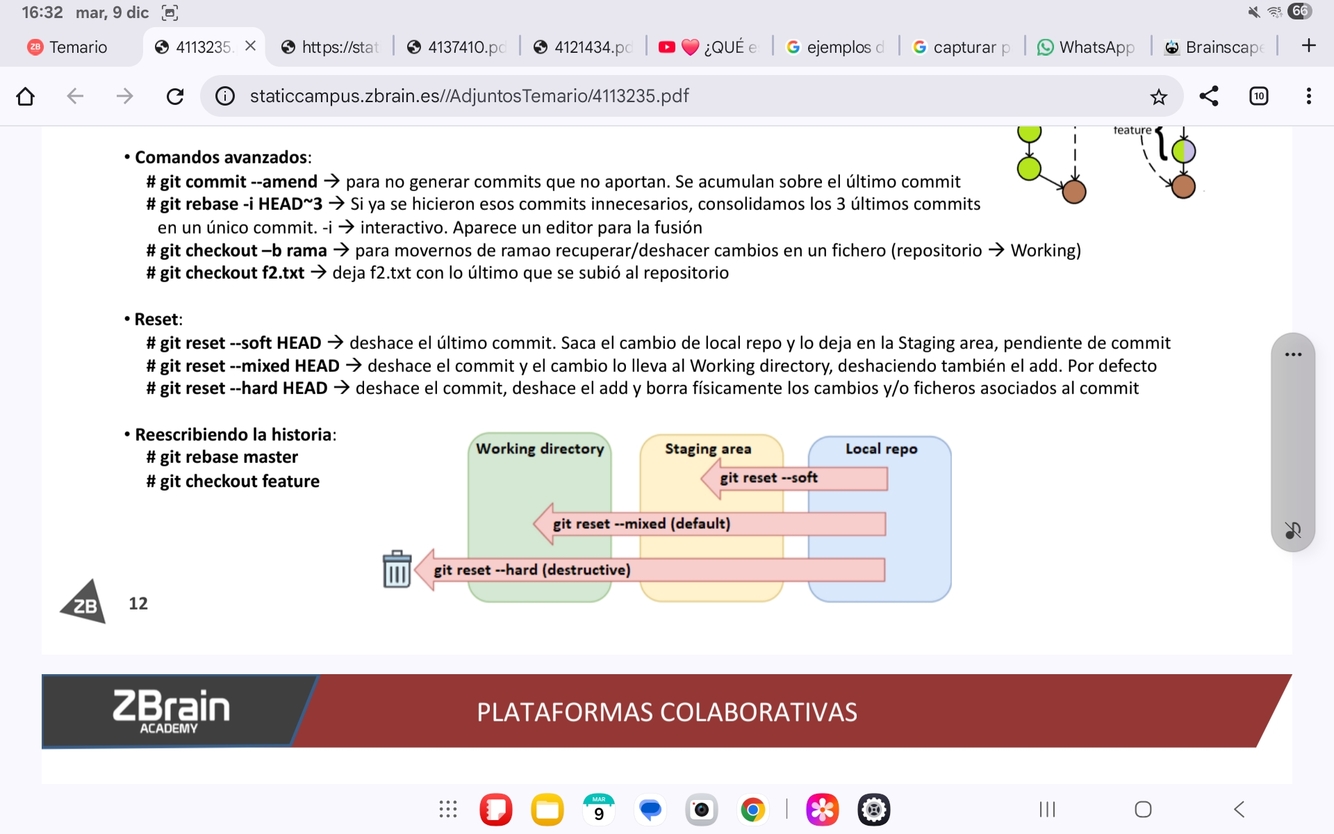
Task: Click the Working directory box title
Action: 540,449
